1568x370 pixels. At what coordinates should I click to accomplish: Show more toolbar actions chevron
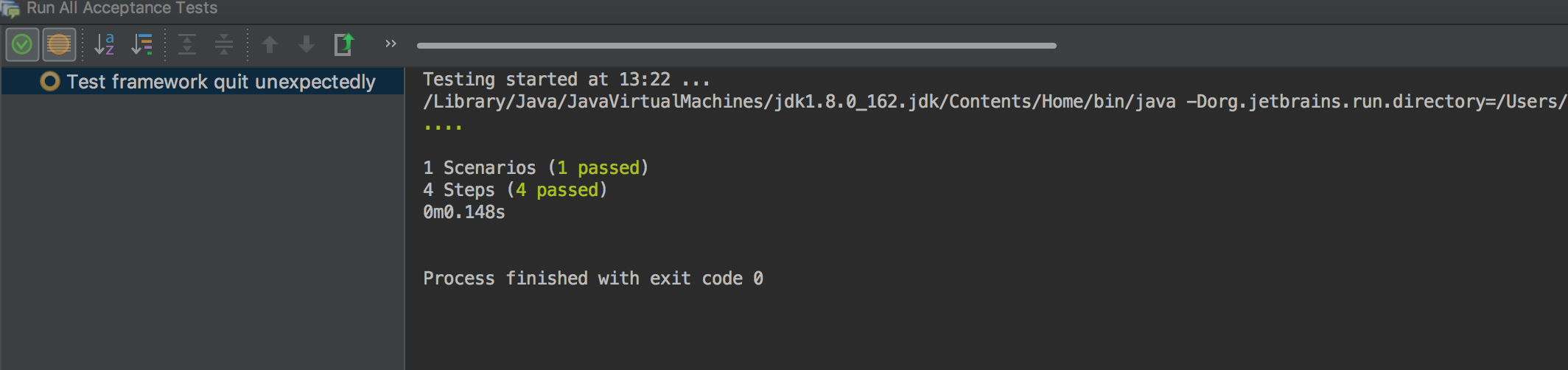[x=391, y=44]
